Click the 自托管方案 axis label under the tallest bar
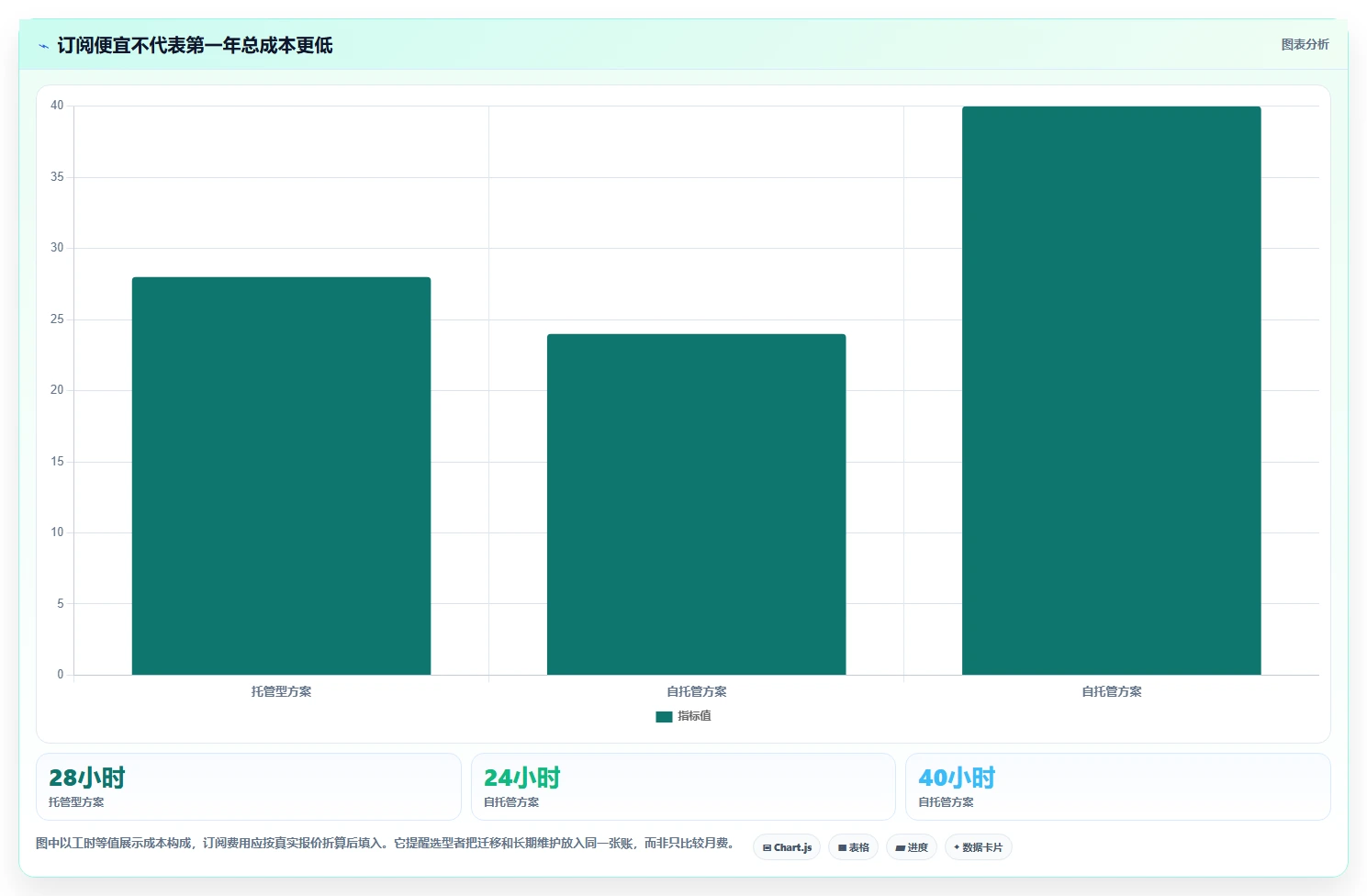This screenshot has width=1367, height=896. (1111, 691)
